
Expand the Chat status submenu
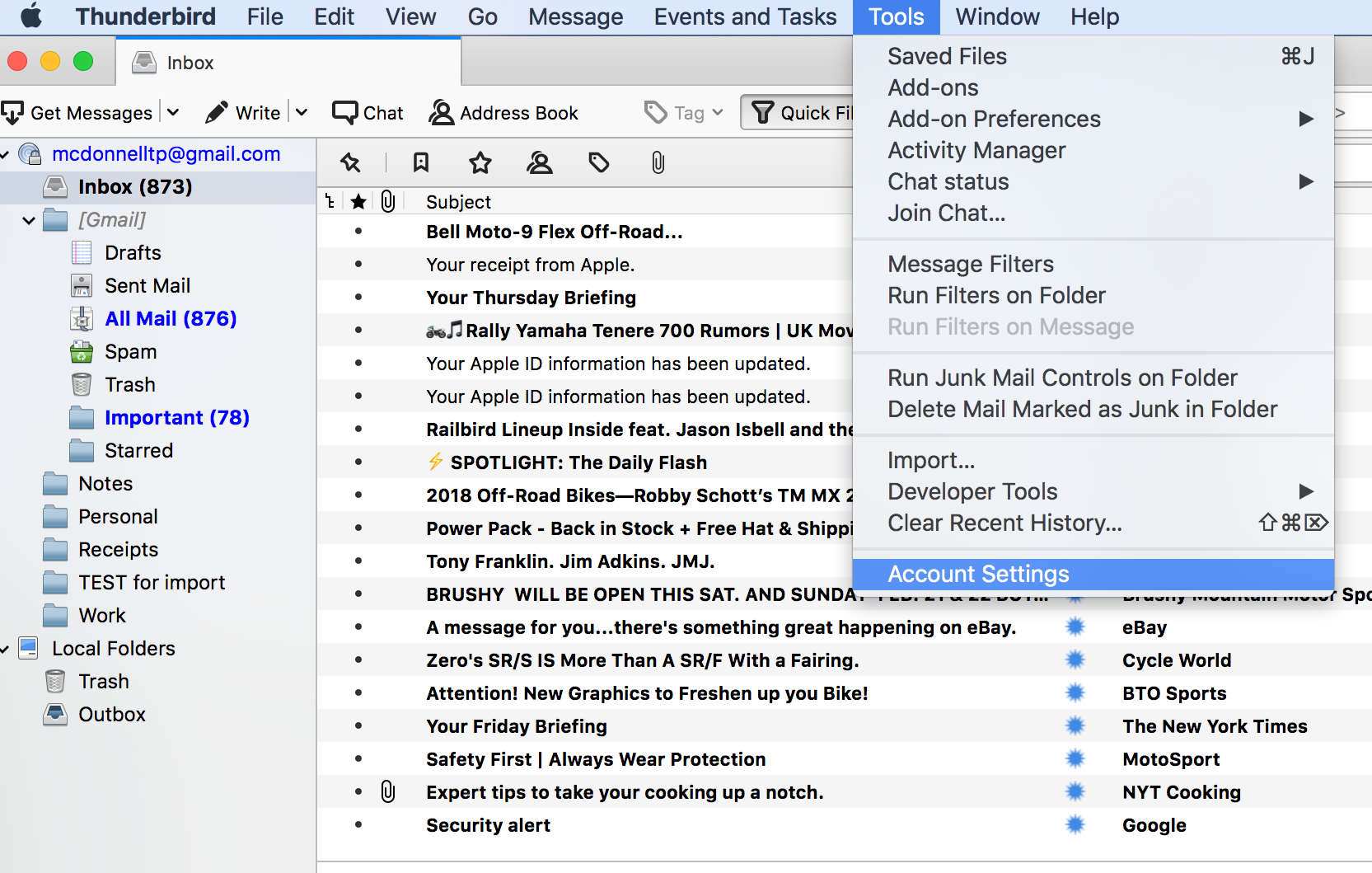pos(1306,181)
